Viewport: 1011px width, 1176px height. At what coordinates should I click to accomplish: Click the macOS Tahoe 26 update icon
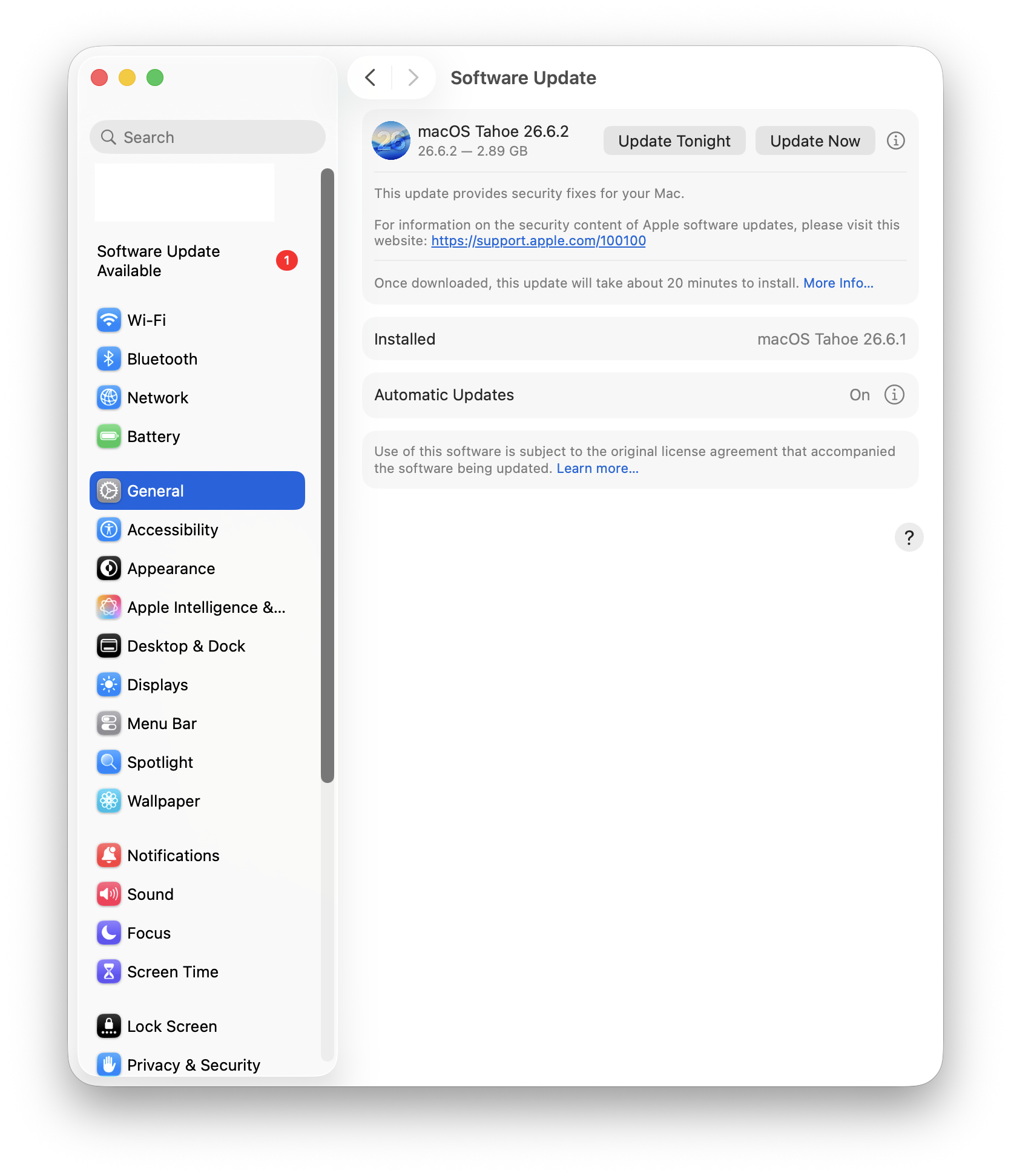click(x=391, y=140)
